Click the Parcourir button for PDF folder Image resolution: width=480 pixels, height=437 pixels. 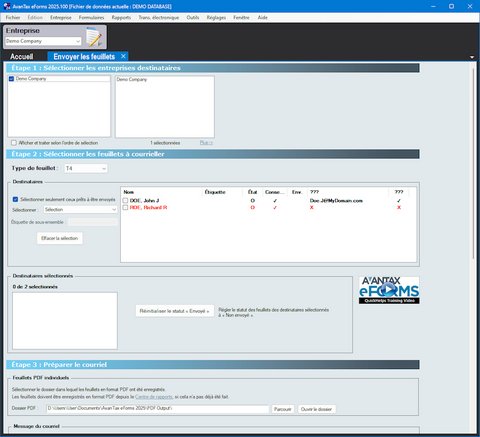pos(283,409)
